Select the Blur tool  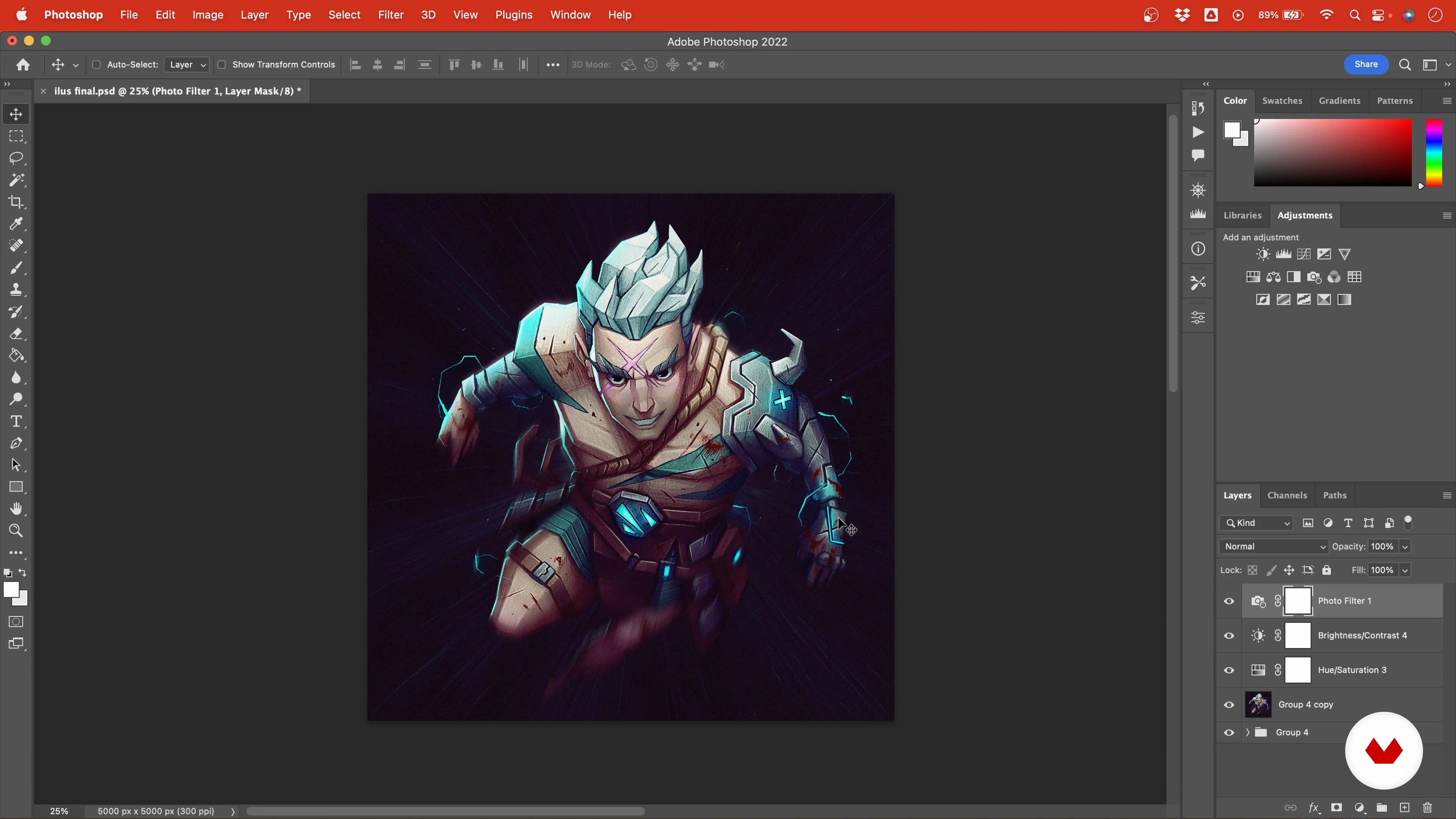coord(16,378)
